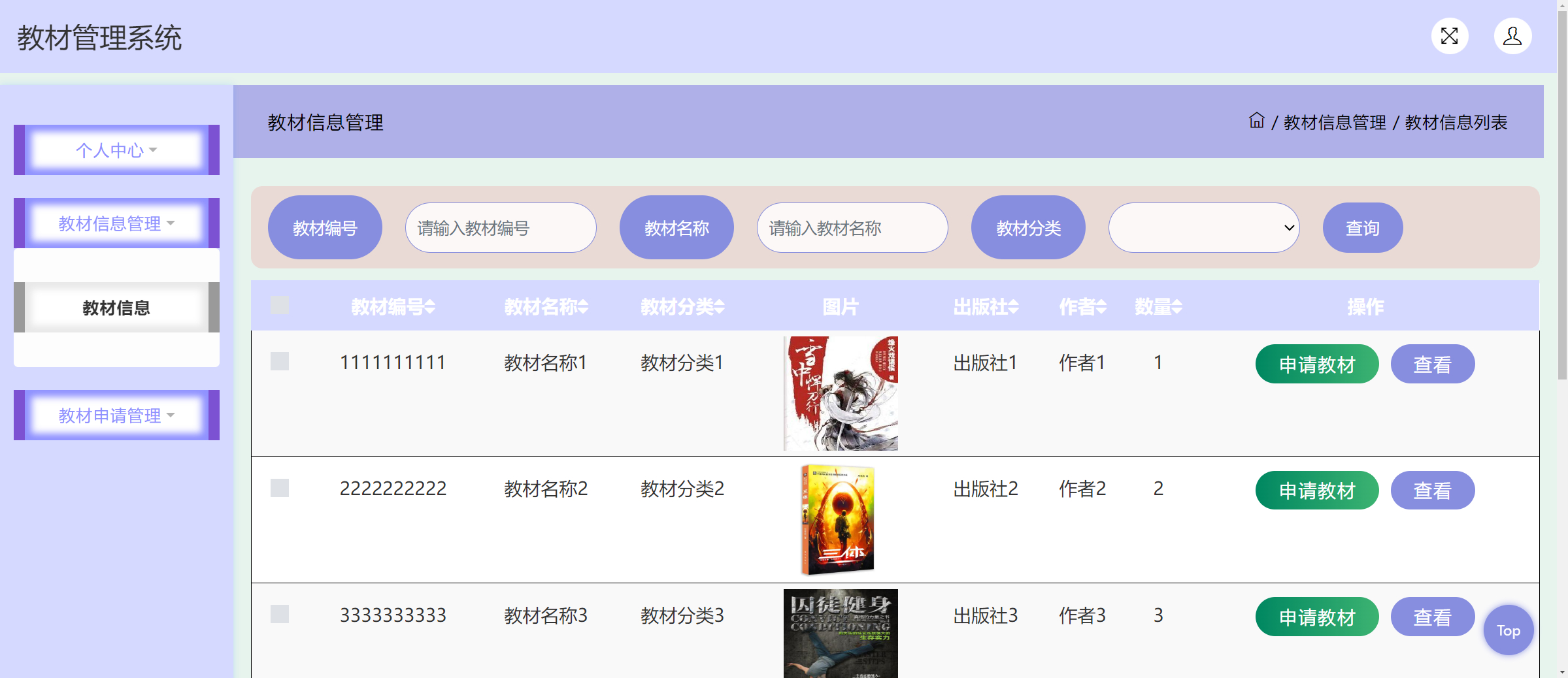1568x678 pixels.
Task: Sort the 出版社 column using its arrows
Action: point(1012,306)
